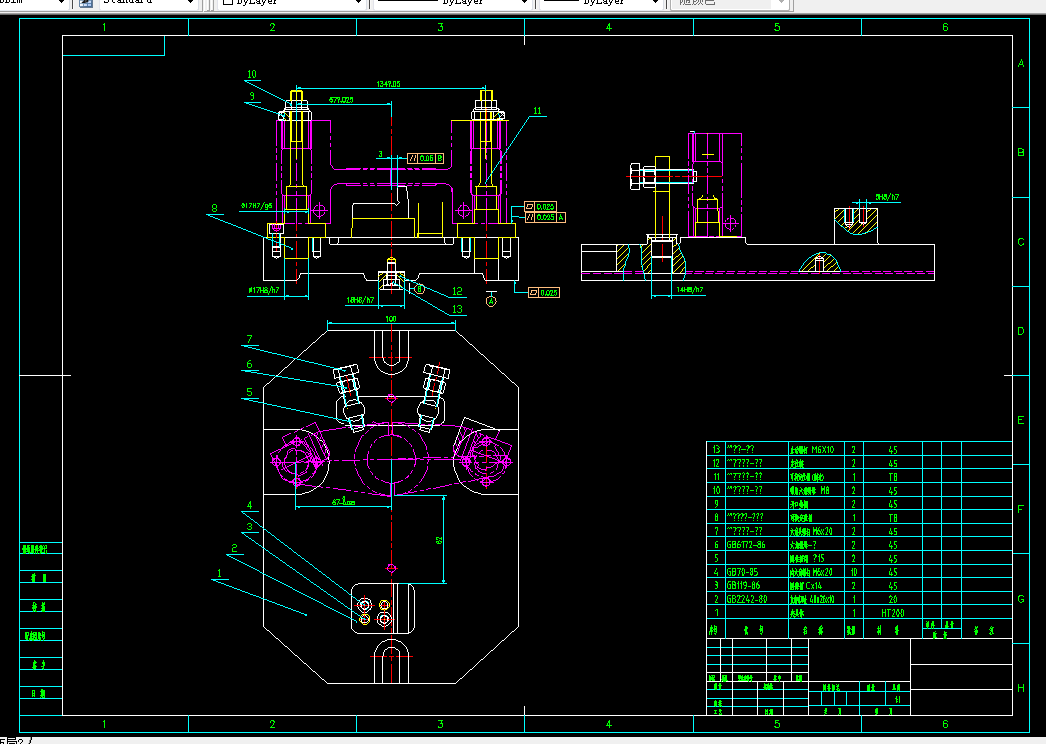Select the ø17H7/g6 fit dimension

(x=257, y=206)
